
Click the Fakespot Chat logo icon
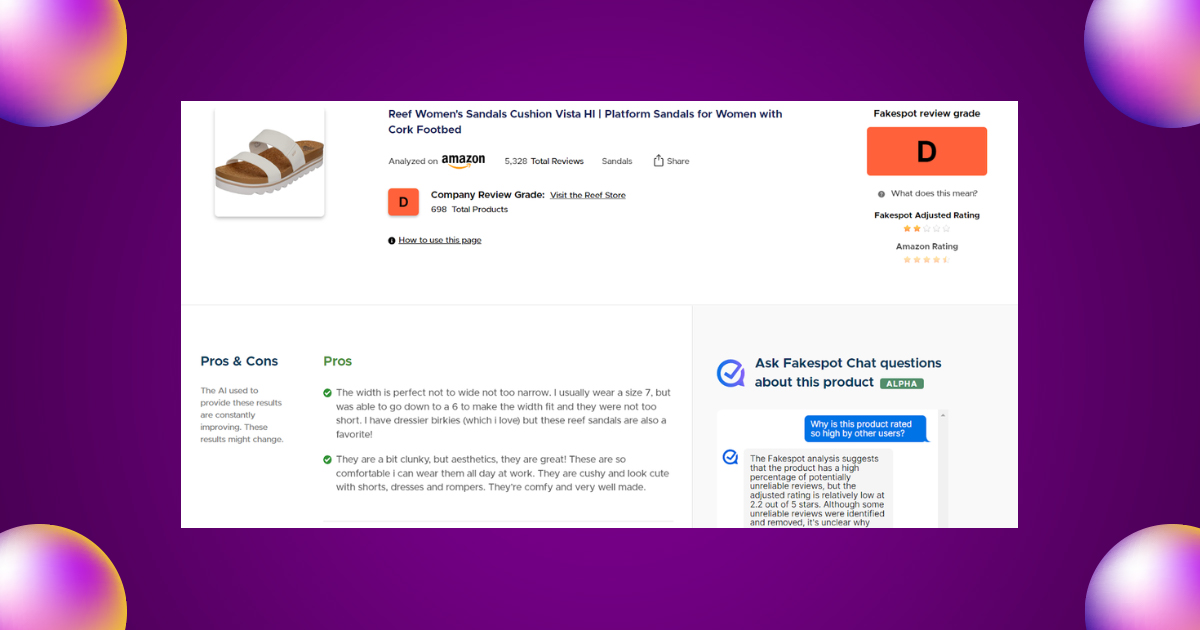(x=731, y=373)
